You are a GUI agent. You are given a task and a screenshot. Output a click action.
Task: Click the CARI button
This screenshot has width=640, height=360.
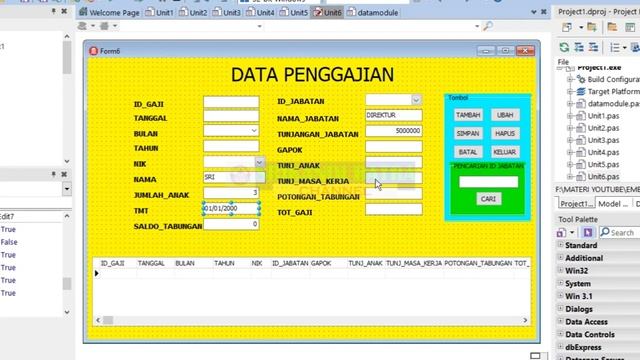tap(488, 199)
